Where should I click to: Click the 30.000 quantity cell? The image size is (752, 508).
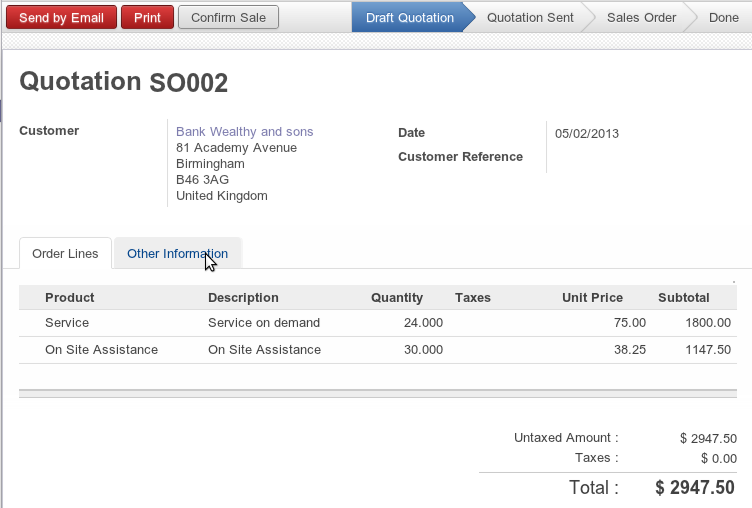click(421, 350)
